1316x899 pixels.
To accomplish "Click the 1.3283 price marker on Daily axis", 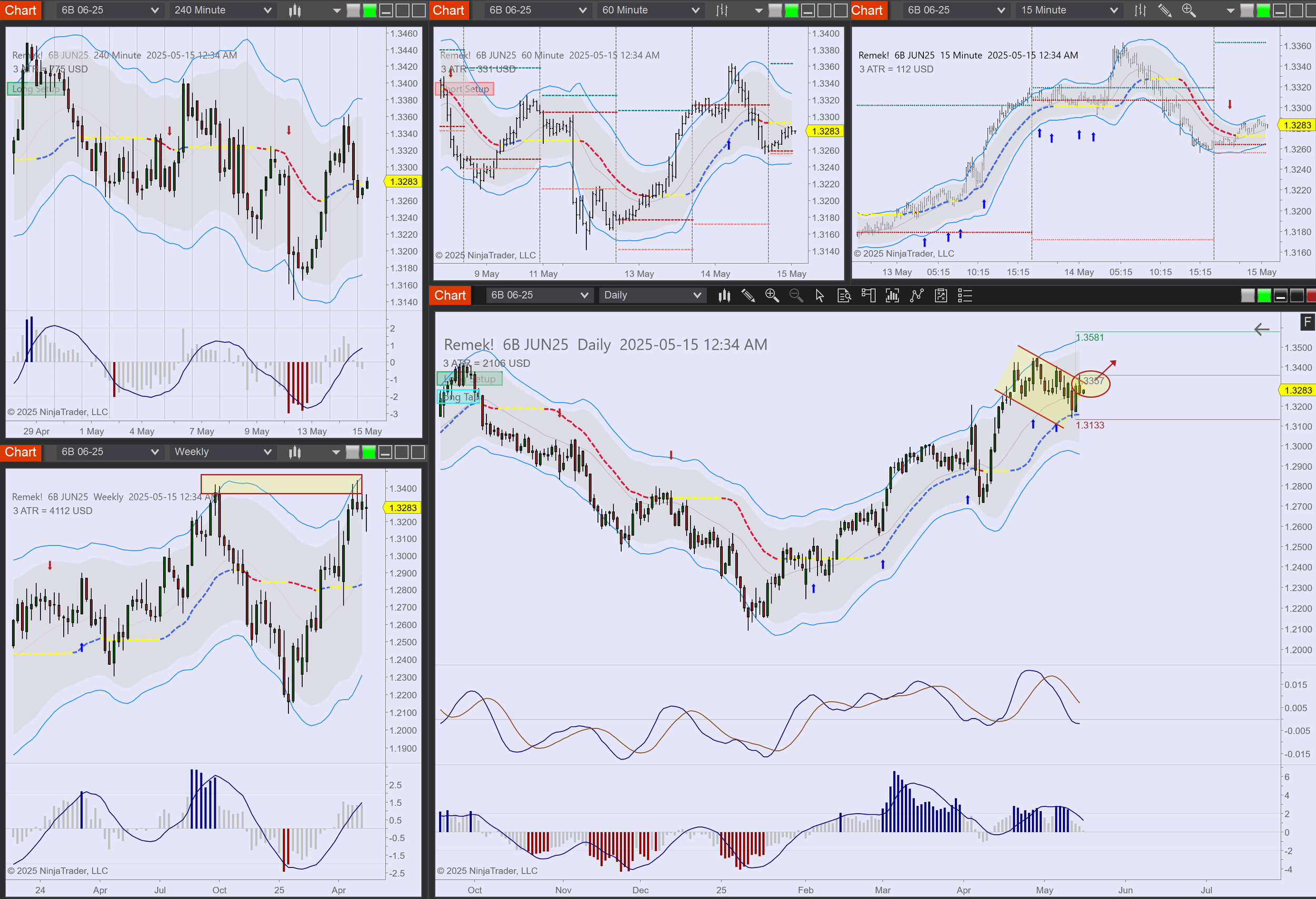I will point(1298,390).
